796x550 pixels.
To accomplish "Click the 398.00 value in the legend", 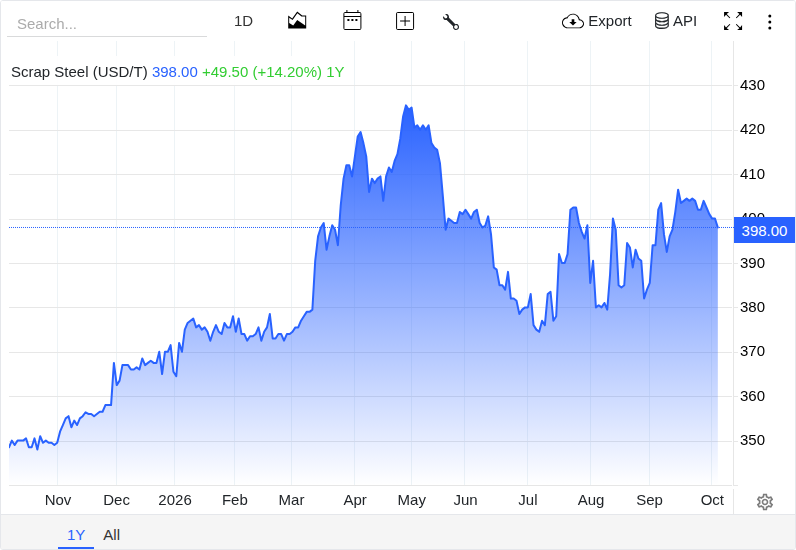I will 175,72.
